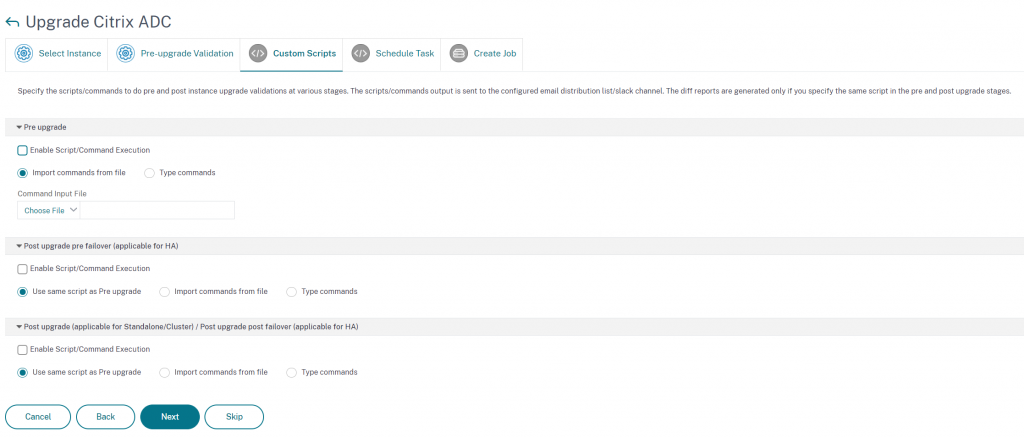Select Type commands in Pre upgrade
Screen dimensions: 1024x438
pyautogui.click(x=149, y=173)
